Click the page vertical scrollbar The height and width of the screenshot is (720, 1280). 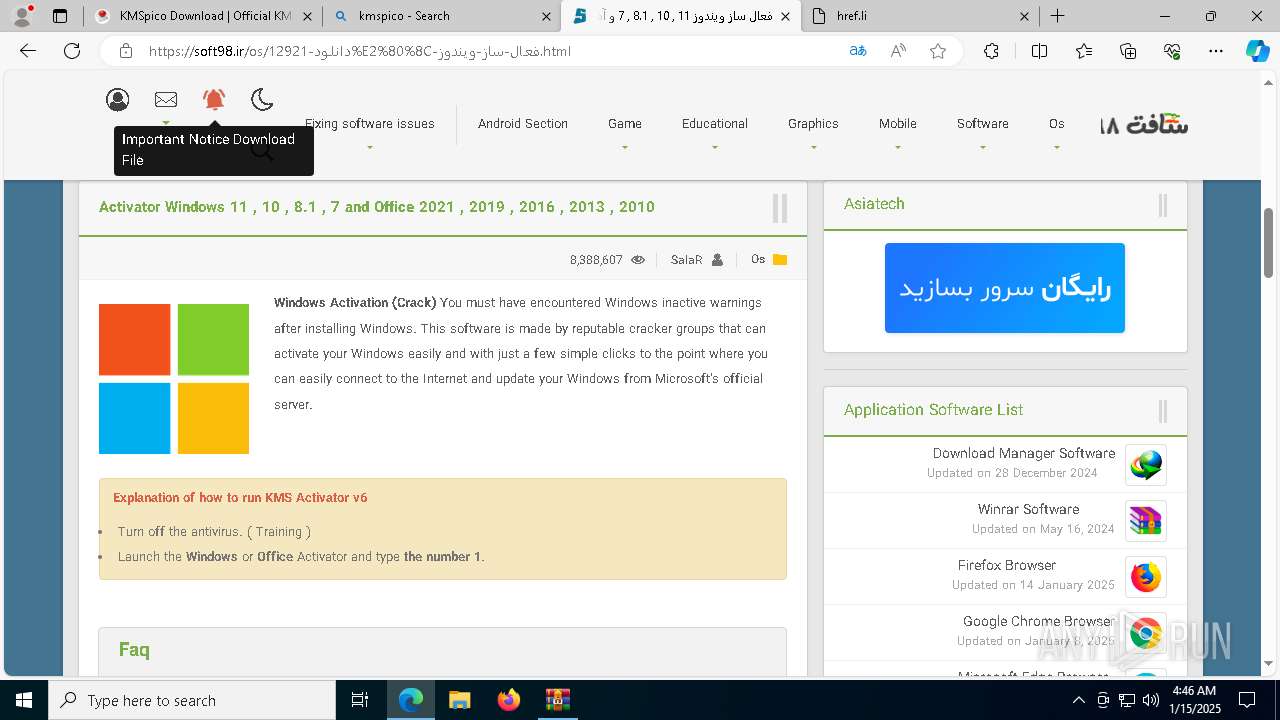pos(1269,243)
